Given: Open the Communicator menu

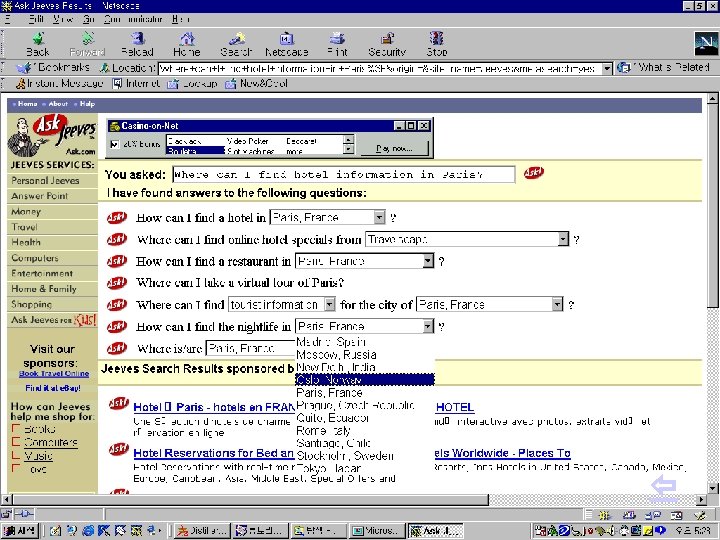Looking at the screenshot, I should 132,19.
